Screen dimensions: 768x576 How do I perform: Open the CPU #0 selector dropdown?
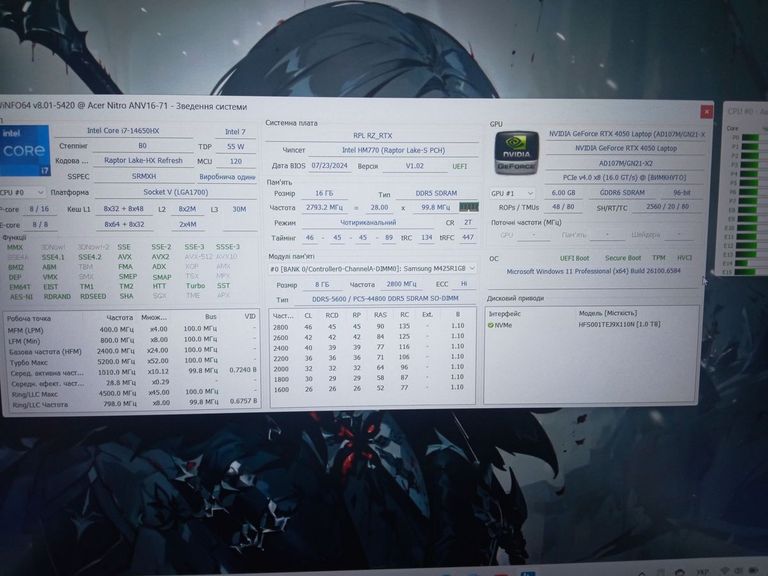coord(23,192)
